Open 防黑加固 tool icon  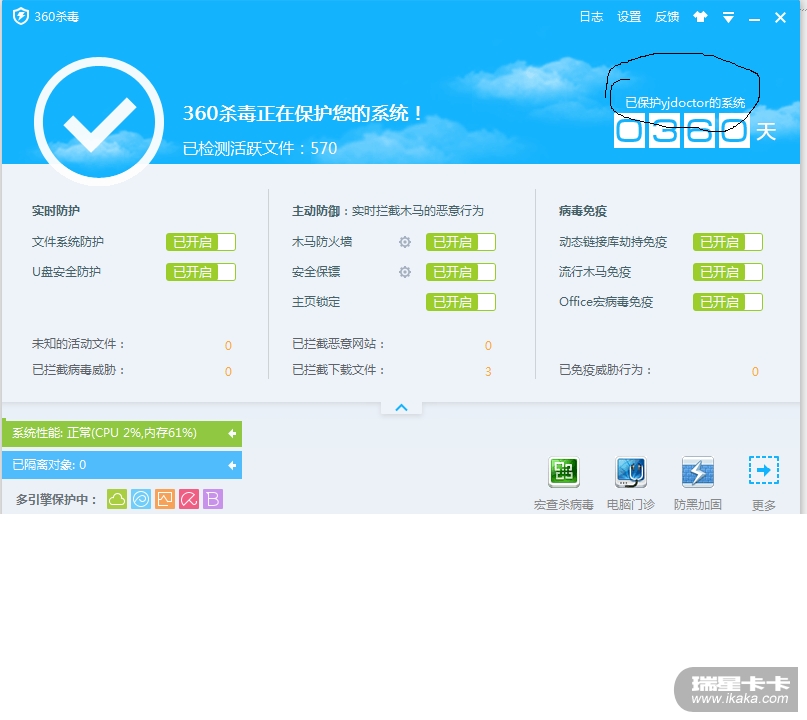point(697,472)
